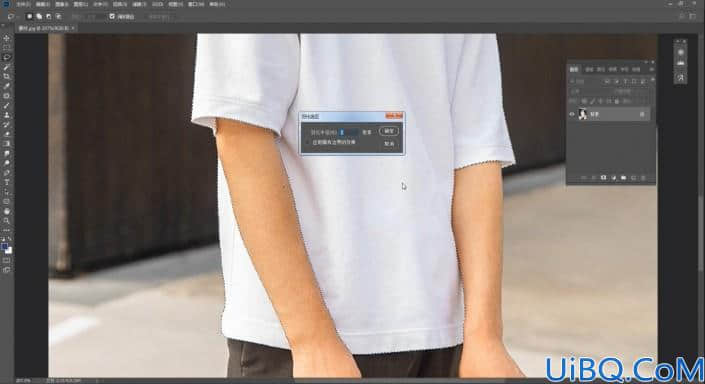Select the History Brush tool
Screen dimensions: 705x384
click(x=7, y=125)
